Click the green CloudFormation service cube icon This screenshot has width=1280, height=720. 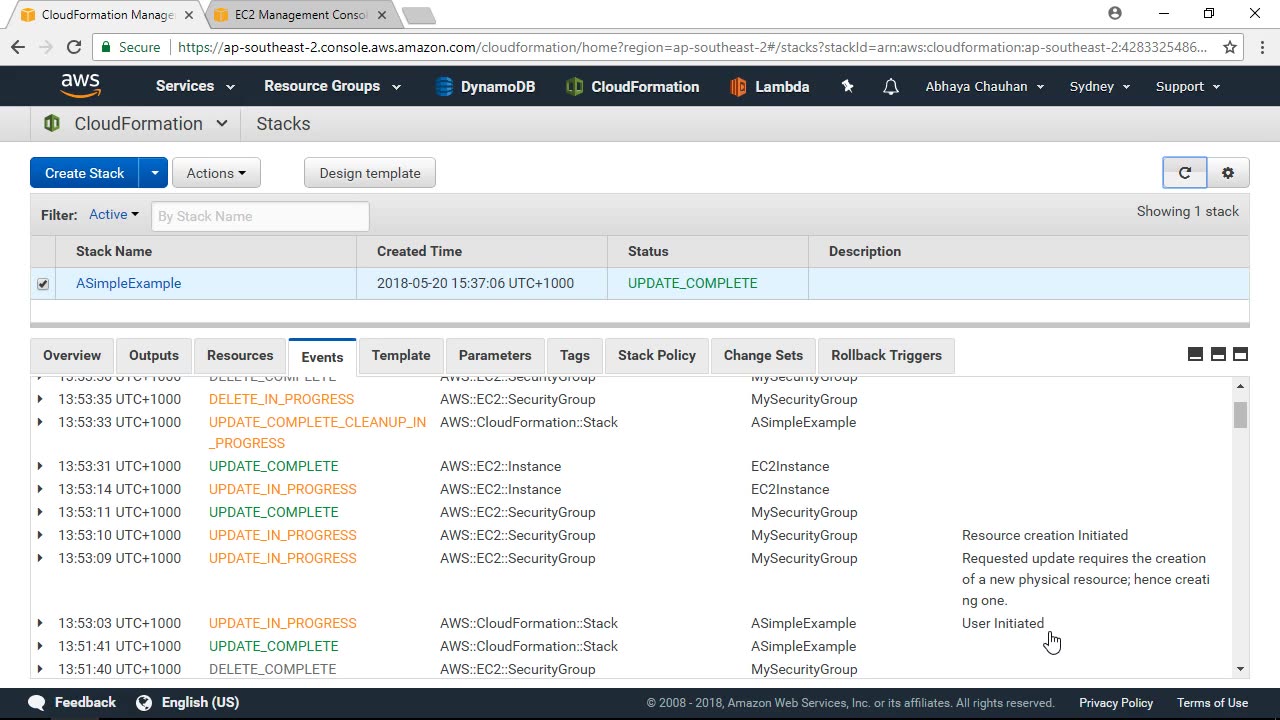click(x=51, y=124)
